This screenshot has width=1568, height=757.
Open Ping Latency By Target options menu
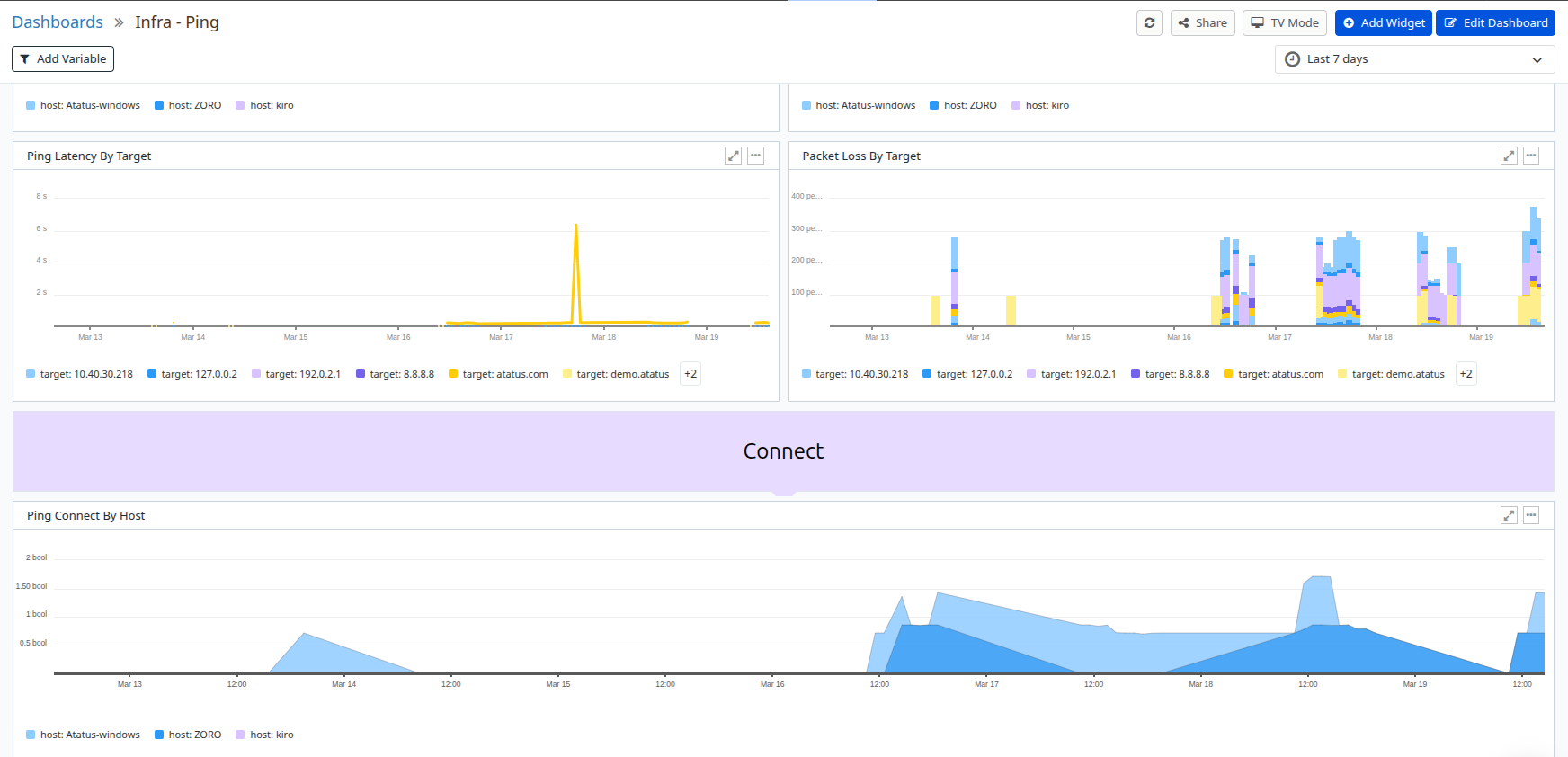point(755,156)
